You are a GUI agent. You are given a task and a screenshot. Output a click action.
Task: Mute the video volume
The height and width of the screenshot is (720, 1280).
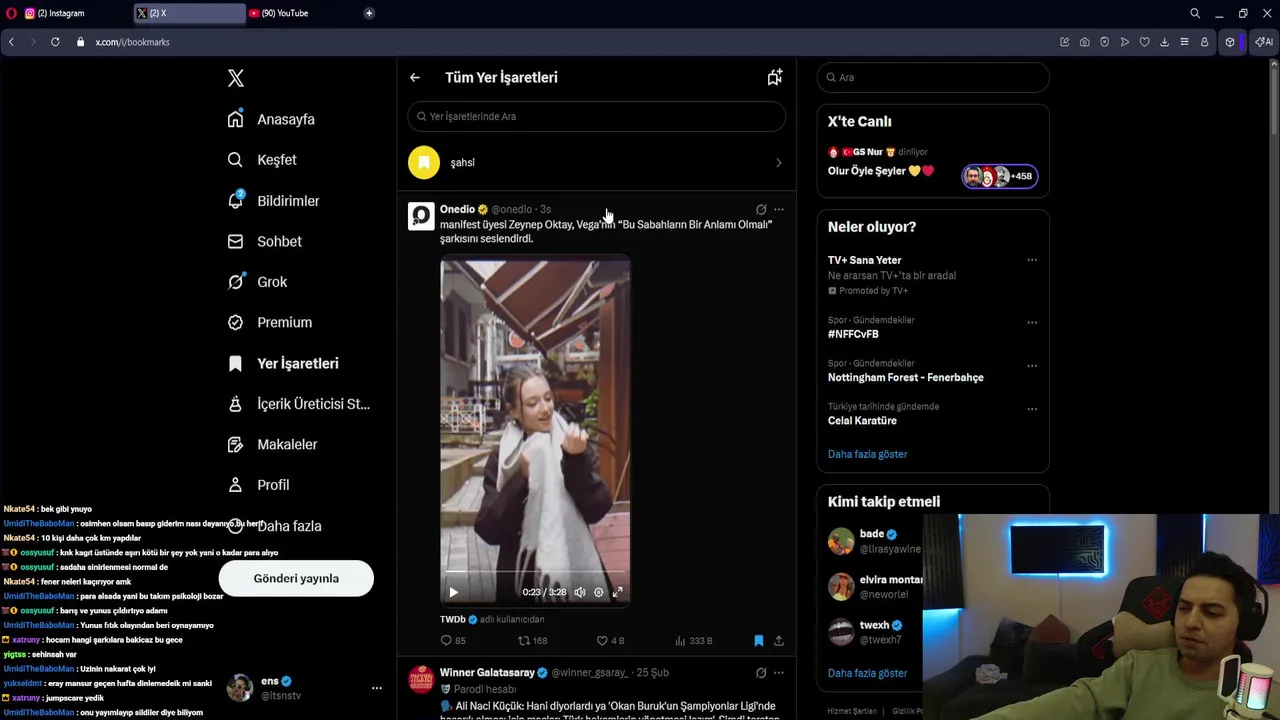point(579,592)
